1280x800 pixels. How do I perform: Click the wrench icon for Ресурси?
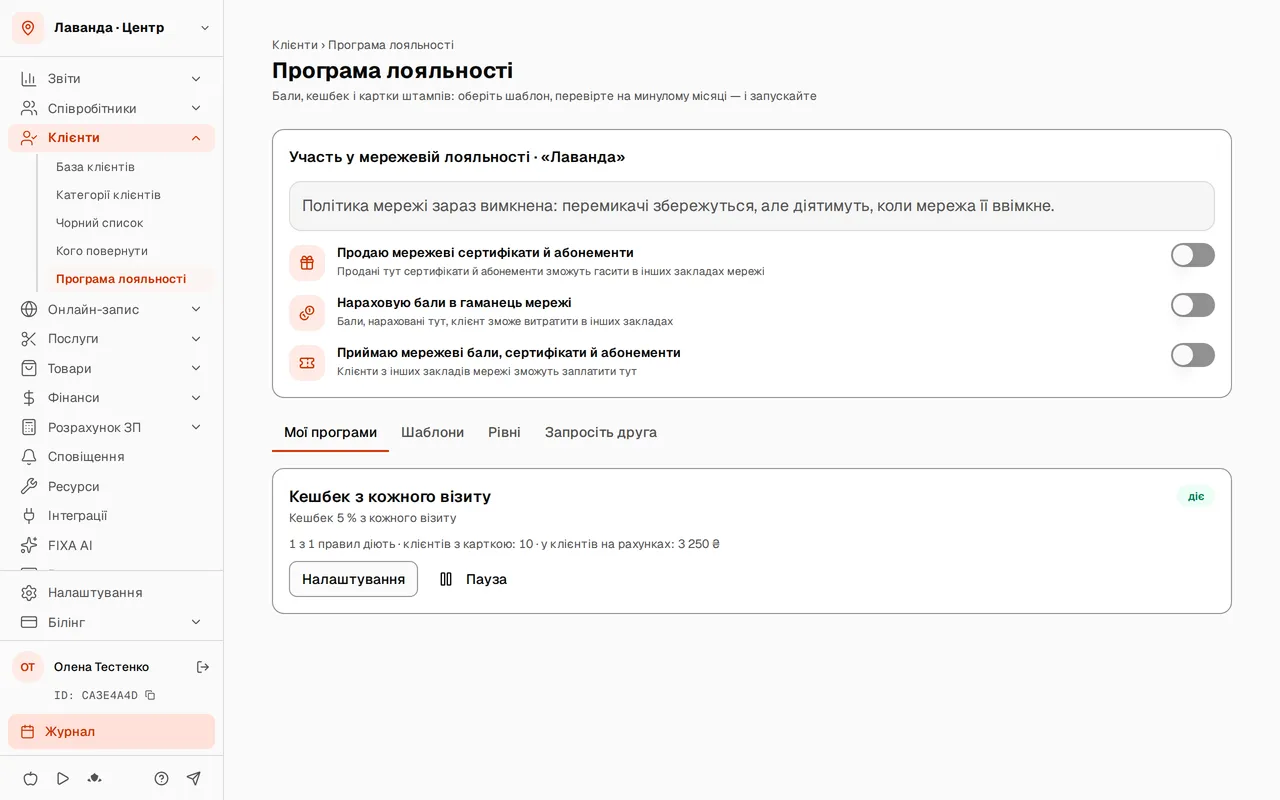tap(29, 487)
